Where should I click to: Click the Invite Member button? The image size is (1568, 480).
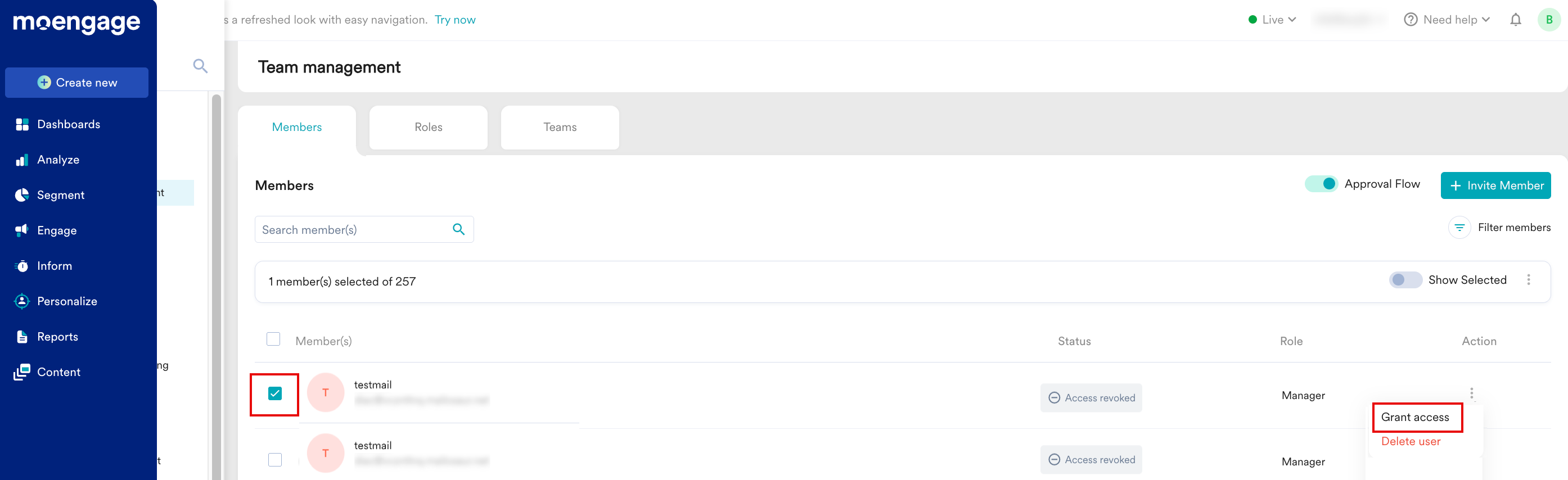[1495, 185]
